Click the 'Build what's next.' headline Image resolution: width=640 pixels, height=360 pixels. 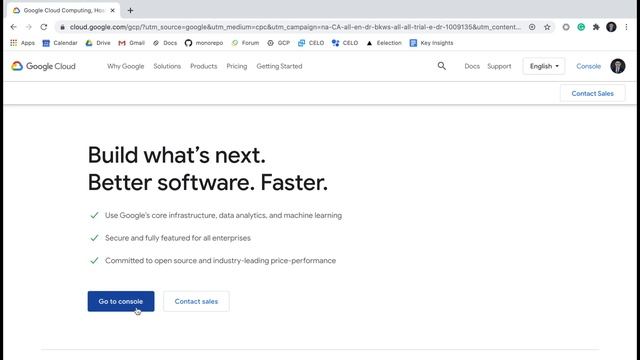pos(177,155)
